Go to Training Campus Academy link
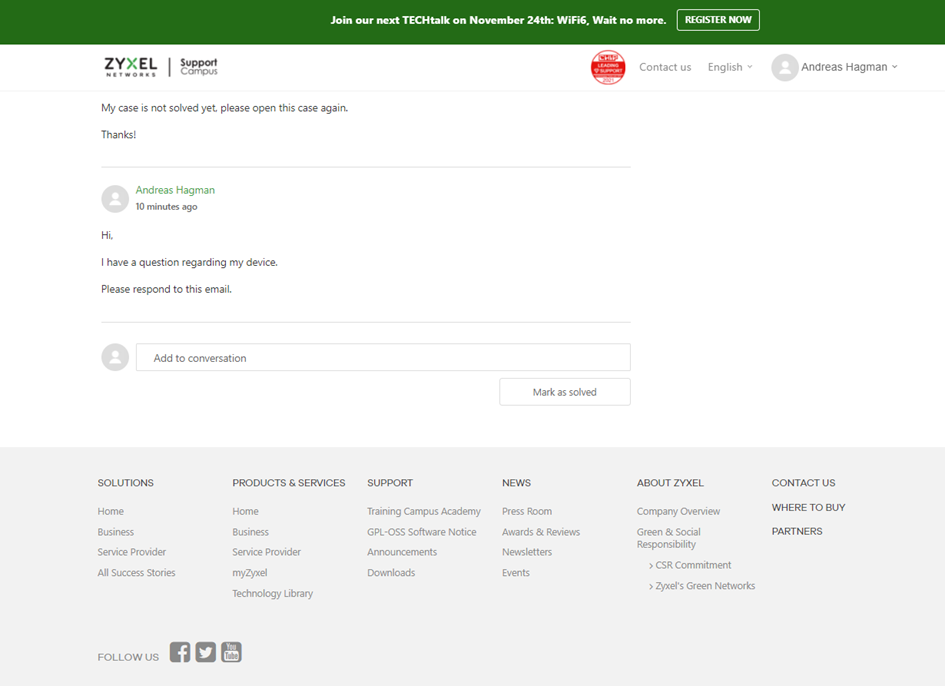945x686 pixels. pyautogui.click(x=423, y=511)
